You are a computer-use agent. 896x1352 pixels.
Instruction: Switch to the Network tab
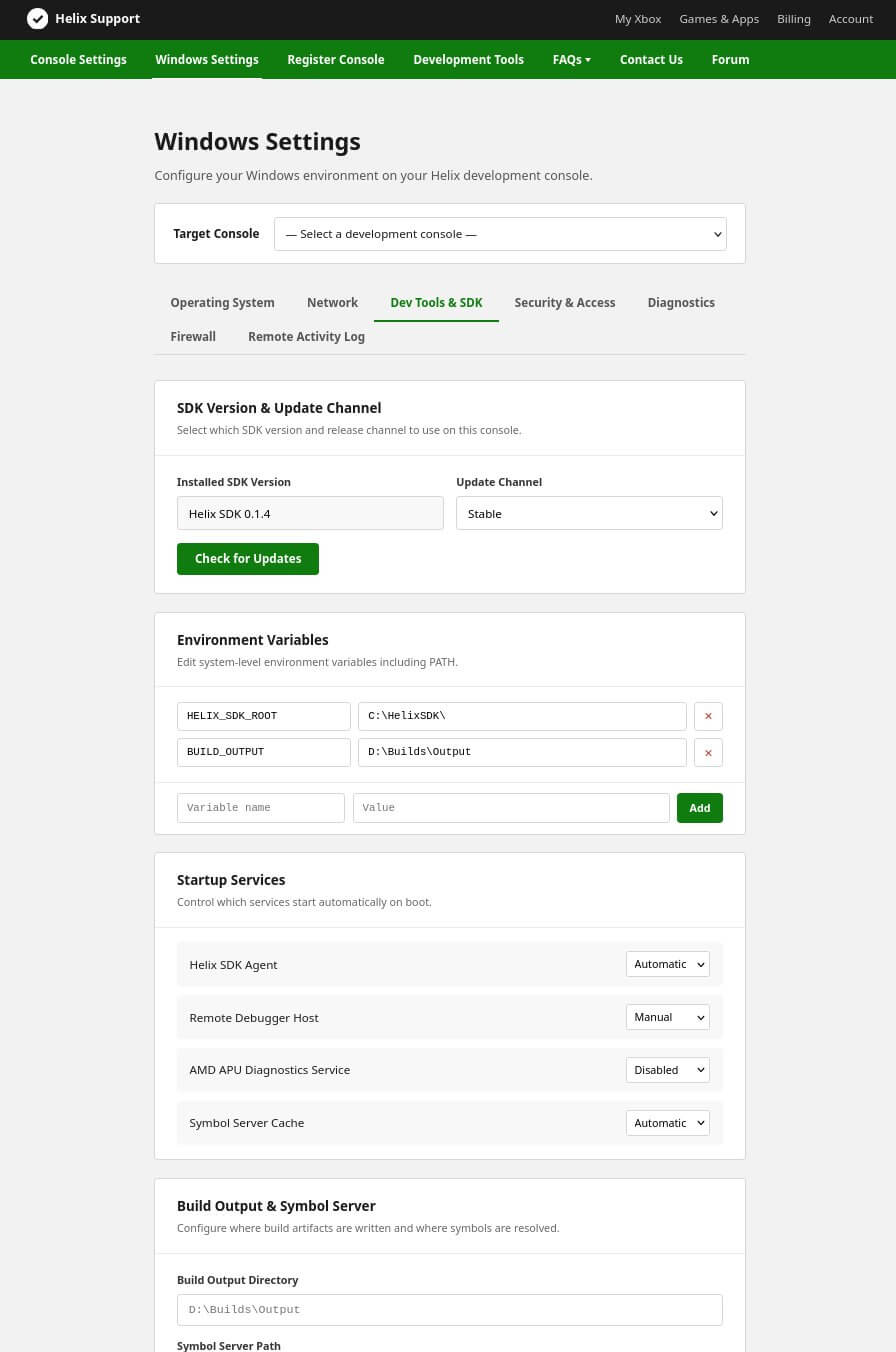pyautogui.click(x=332, y=302)
